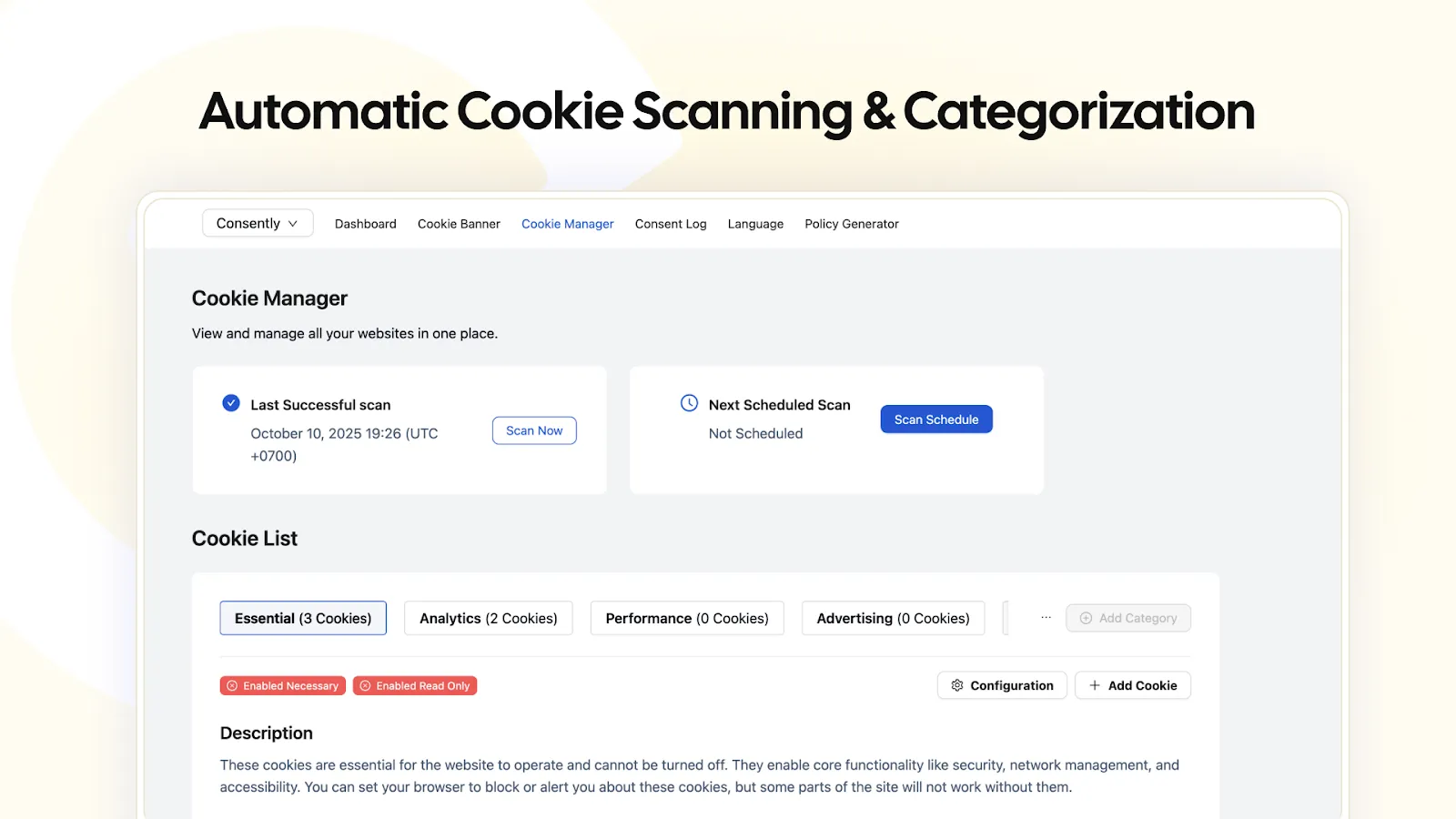Open the three-dots more categories menu

click(1046, 618)
